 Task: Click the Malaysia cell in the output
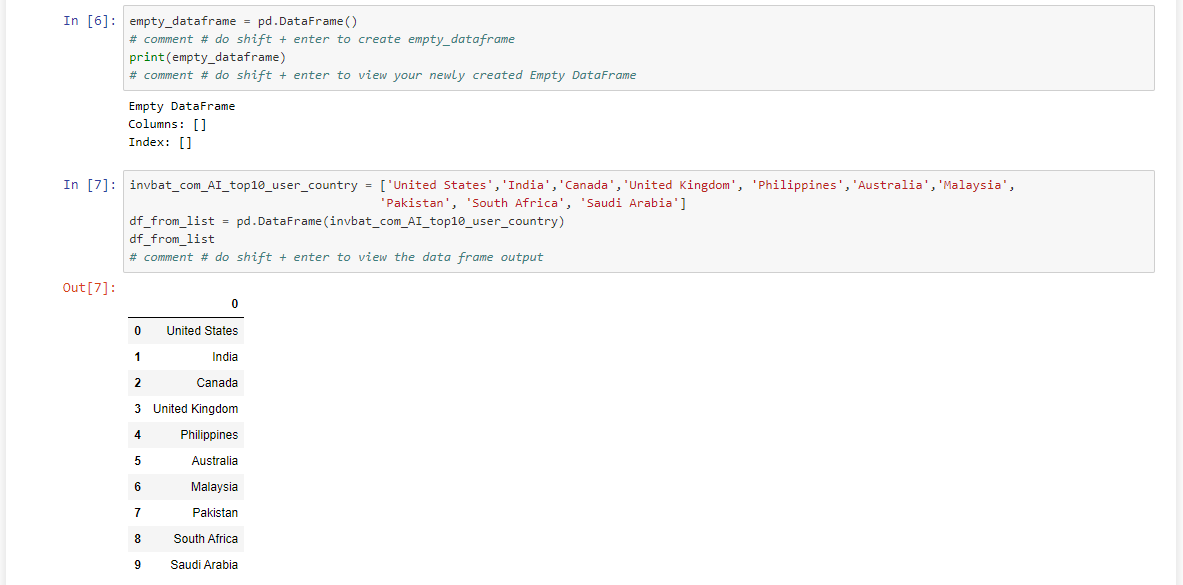pyautogui.click(x=214, y=487)
